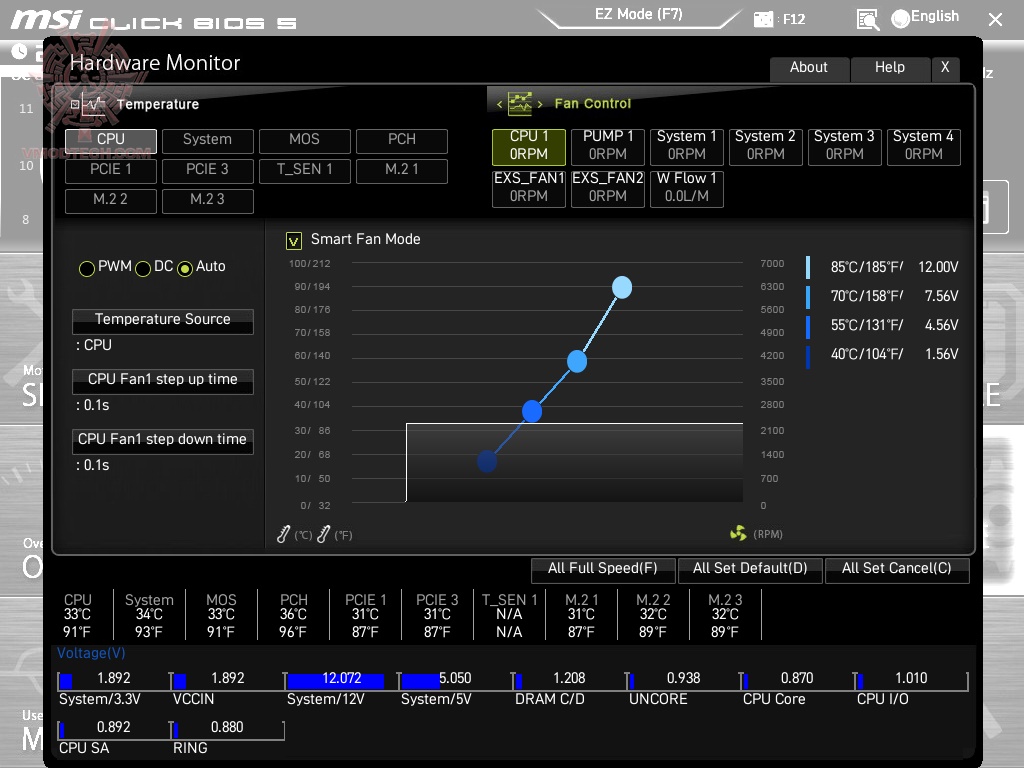Open the search magnifier icon in the title bar
This screenshot has width=1024, height=768.
(x=866, y=18)
